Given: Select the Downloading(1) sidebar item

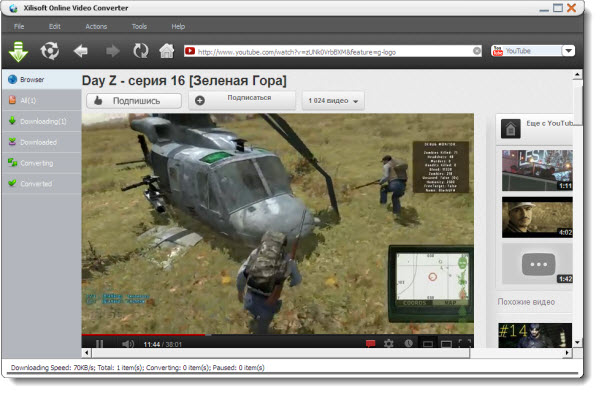Looking at the screenshot, I should (x=42, y=121).
